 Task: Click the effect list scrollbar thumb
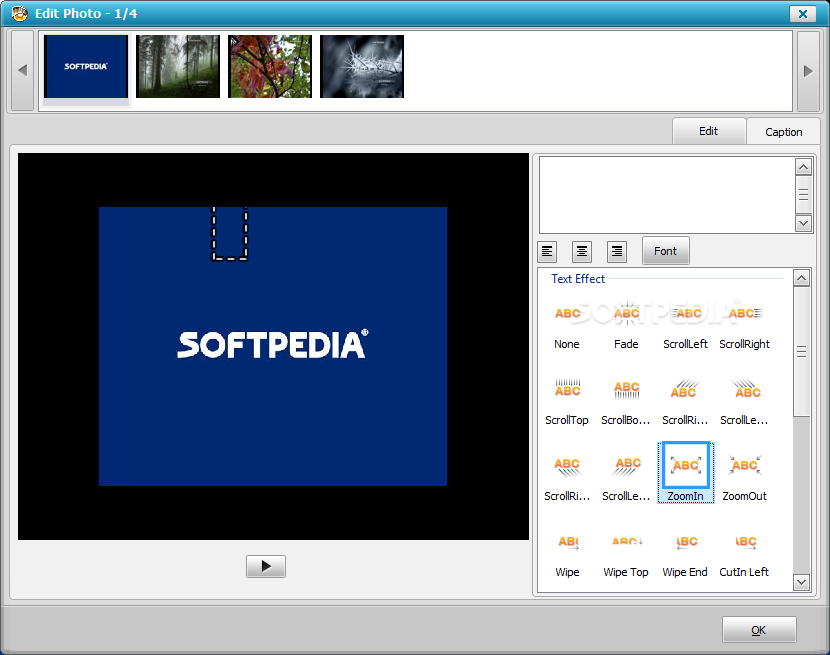[801, 352]
